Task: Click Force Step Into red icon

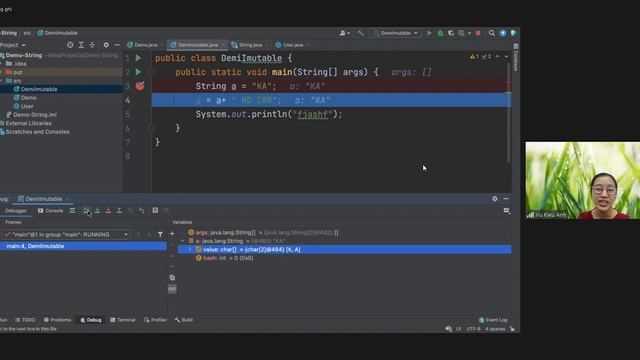Action: coord(108,211)
